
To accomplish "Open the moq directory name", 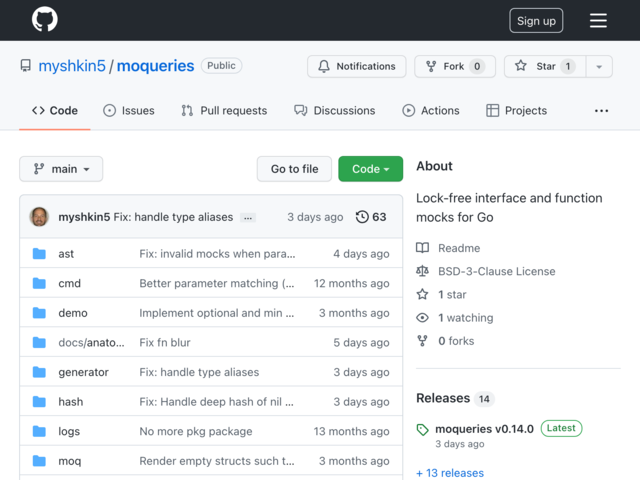I will coord(69,461).
